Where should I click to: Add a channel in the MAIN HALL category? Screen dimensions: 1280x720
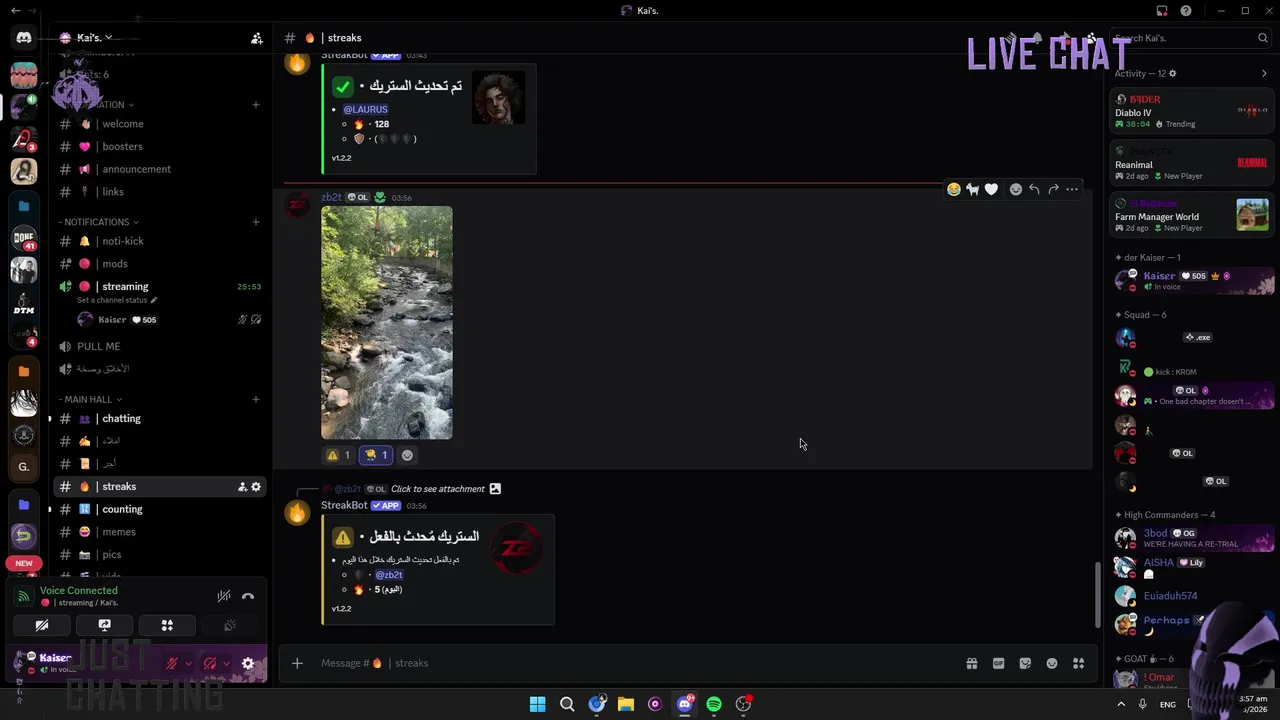[x=256, y=399]
